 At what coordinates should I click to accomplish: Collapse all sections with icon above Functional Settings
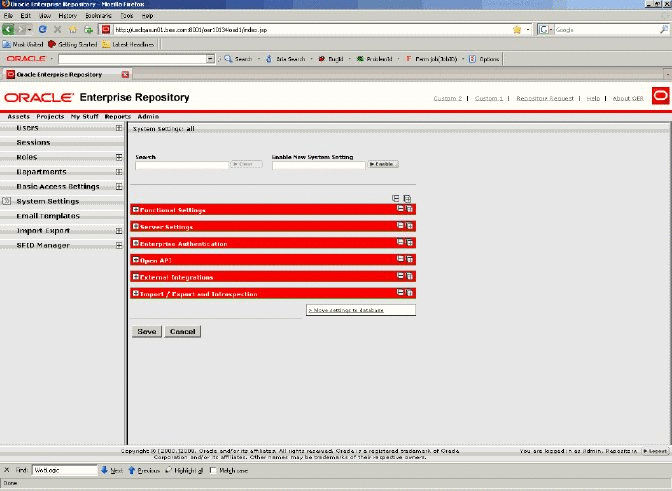click(x=396, y=198)
